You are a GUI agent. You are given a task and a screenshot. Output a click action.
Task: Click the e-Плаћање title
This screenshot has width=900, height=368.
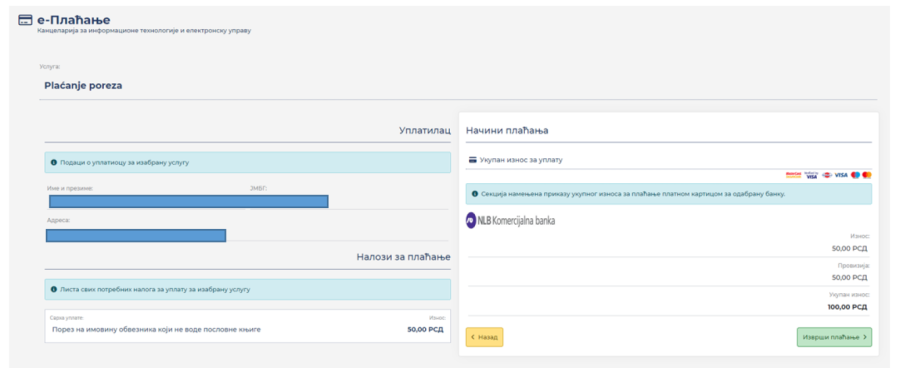pos(73,20)
